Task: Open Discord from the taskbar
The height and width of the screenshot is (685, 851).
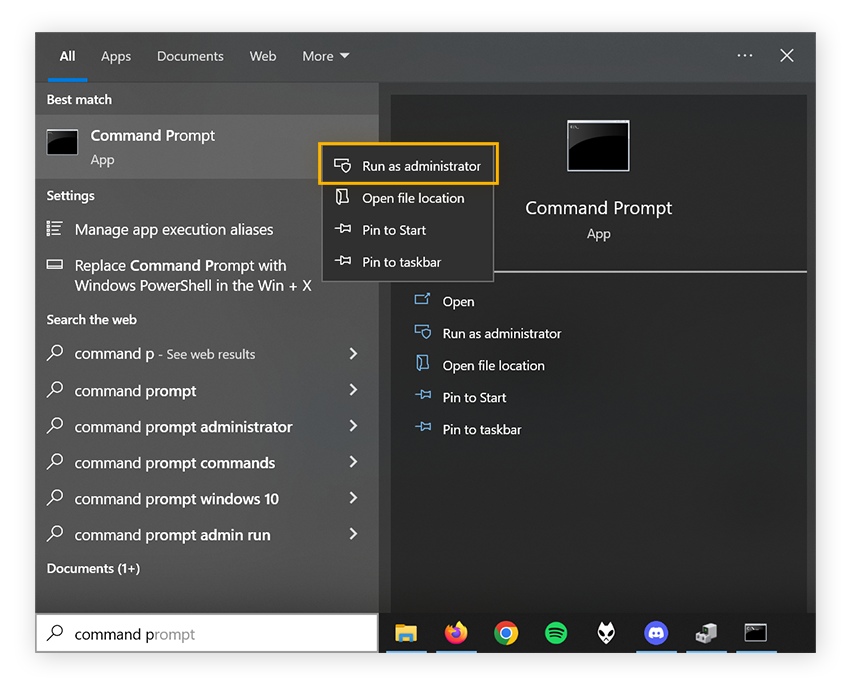Action: pyautogui.click(x=656, y=633)
